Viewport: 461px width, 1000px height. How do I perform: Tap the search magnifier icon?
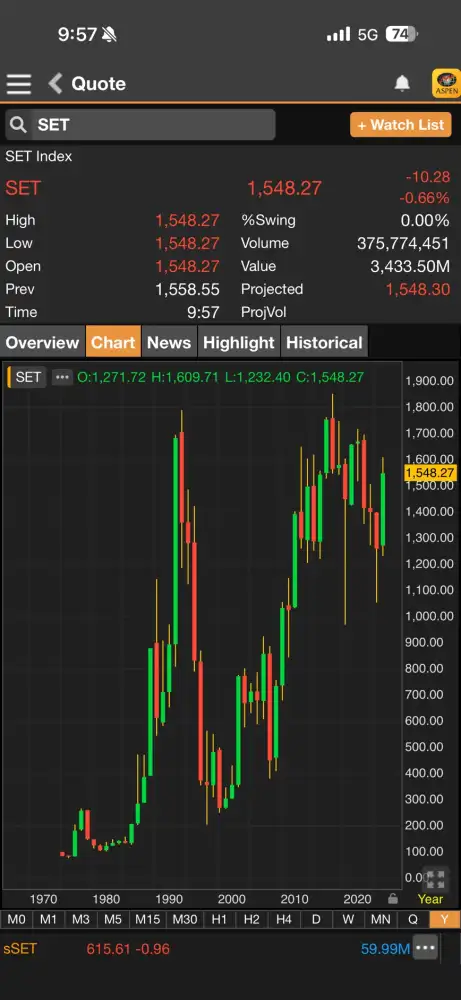coord(18,124)
